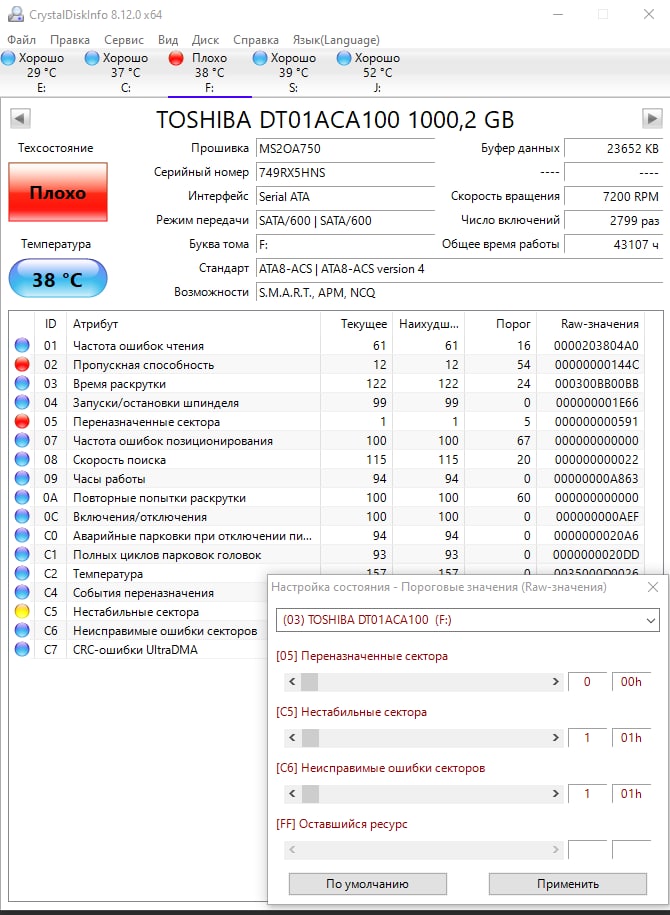Open the Справка menu
The height and width of the screenshot is (915, 670).
tap(256, 40)
